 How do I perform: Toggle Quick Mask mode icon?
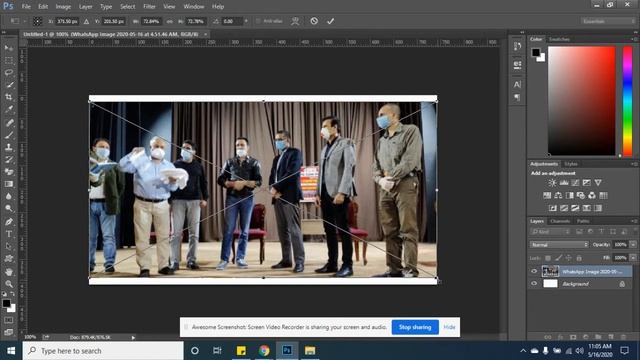click(x=9, y=320)
